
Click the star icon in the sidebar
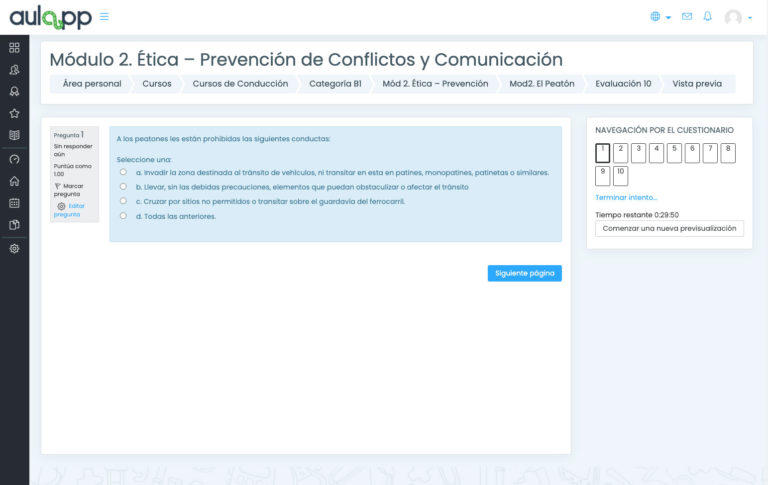14,113
